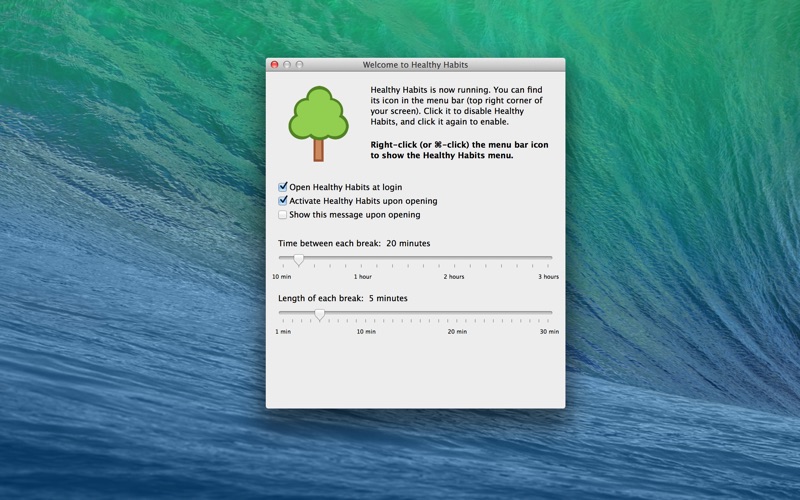Zoom the Welcome to Healthy Habits window
Image resolution: width=800 pixels, height=500 pixels.
299,65
